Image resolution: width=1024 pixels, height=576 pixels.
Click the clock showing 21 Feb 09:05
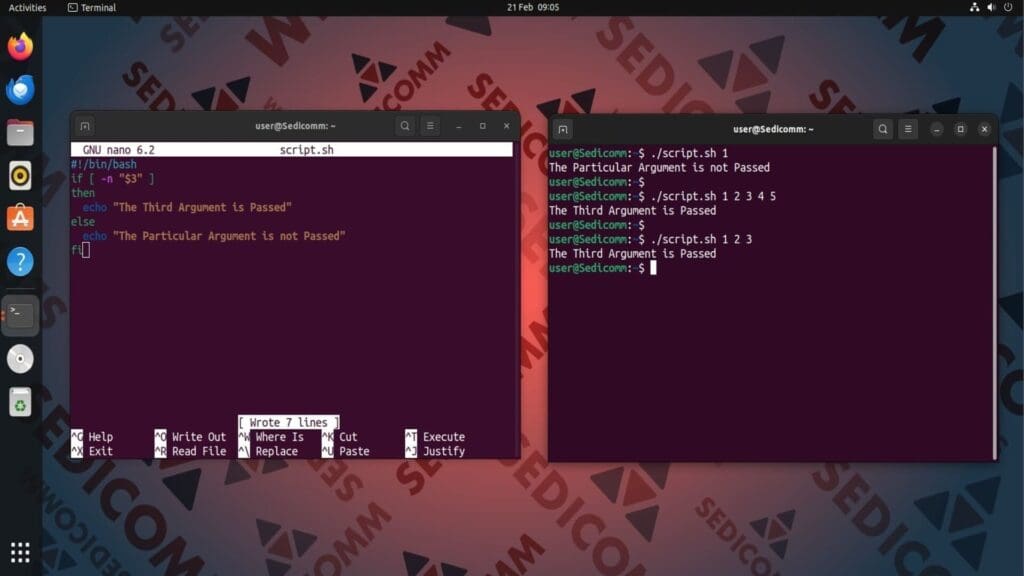pos(533,7)
